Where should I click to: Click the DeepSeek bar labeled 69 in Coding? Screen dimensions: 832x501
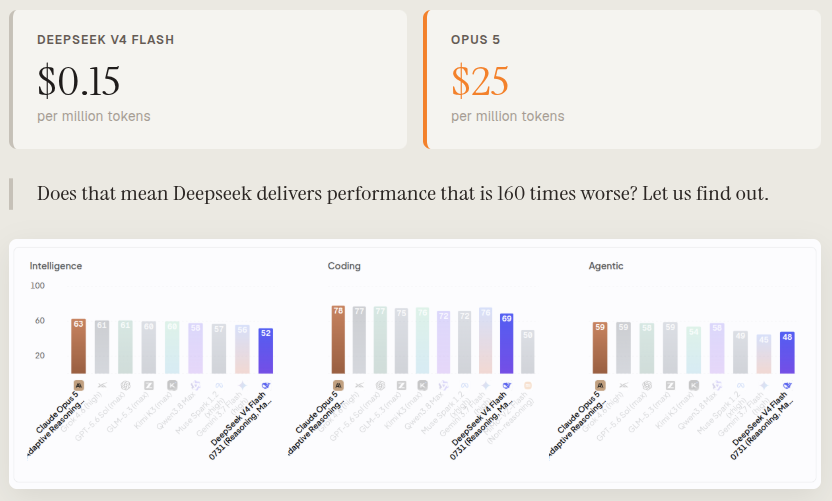506,344
